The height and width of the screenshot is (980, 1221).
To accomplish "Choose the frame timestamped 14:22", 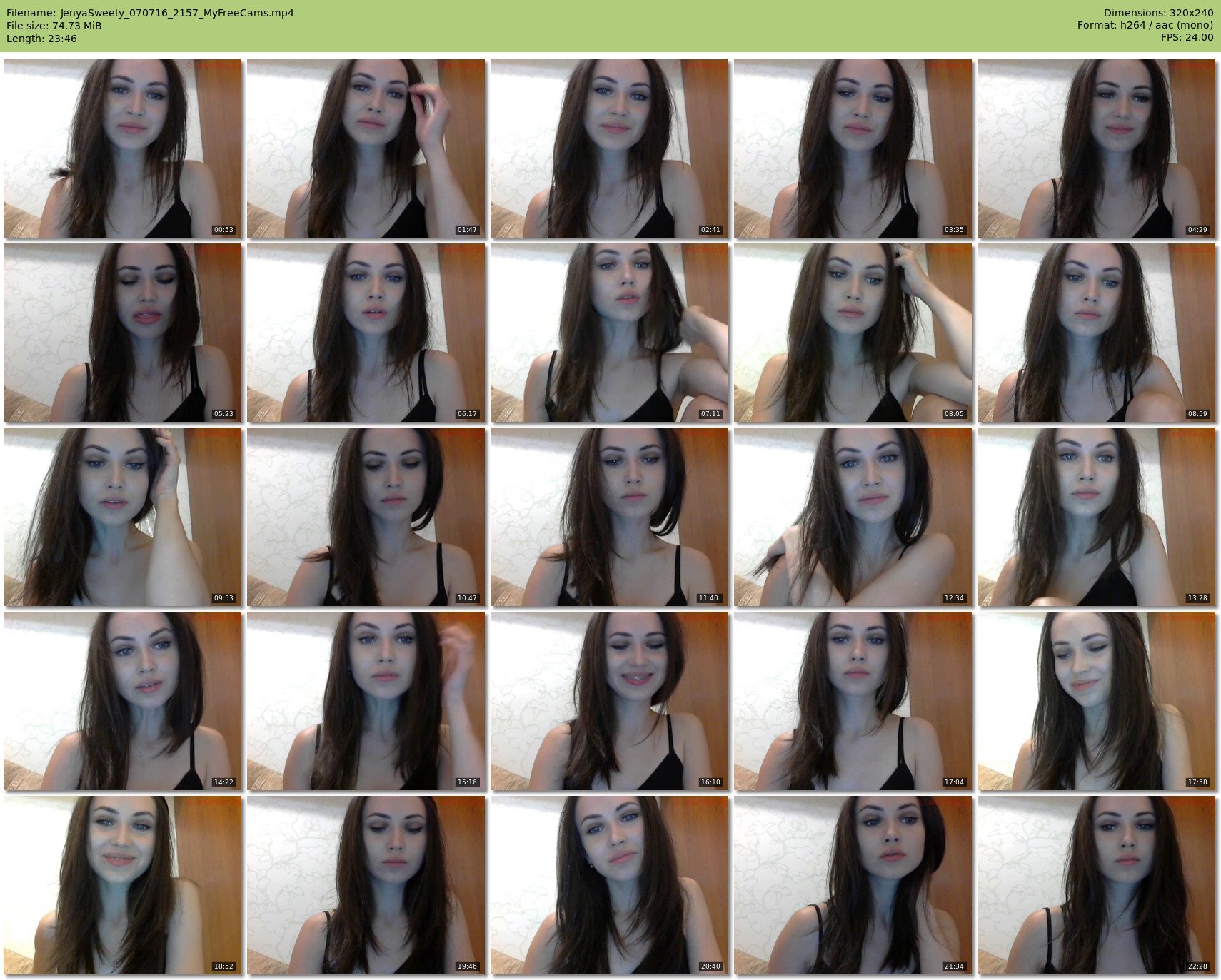I will click(123, 701).
